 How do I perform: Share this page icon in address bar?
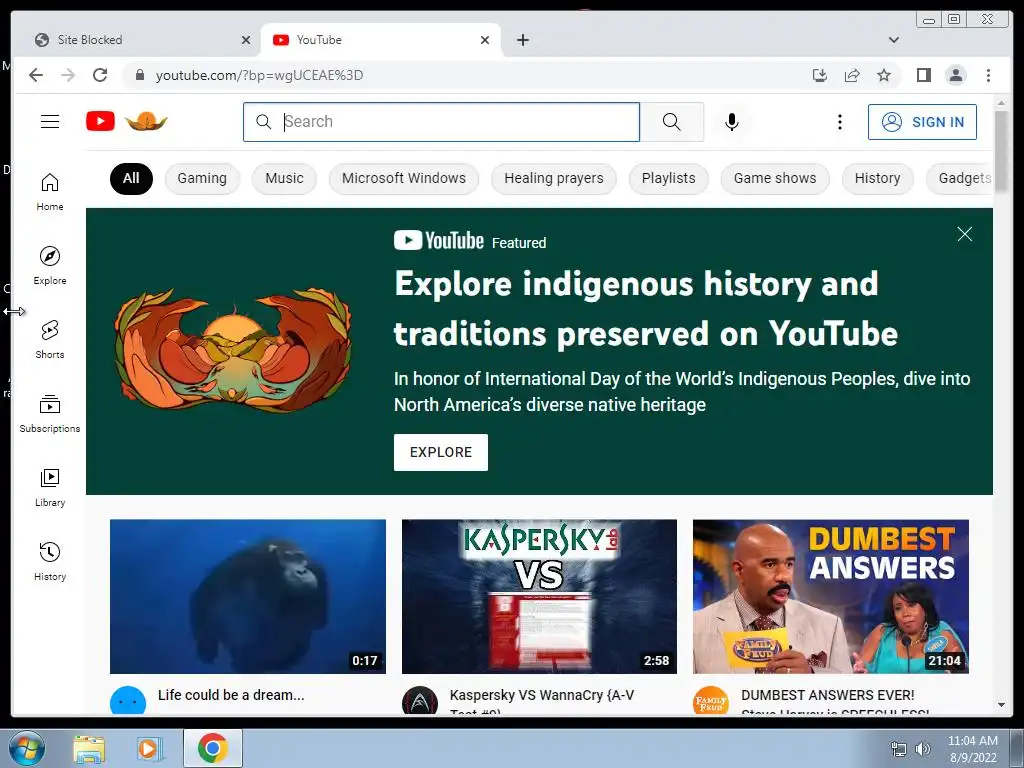point(852,76)
